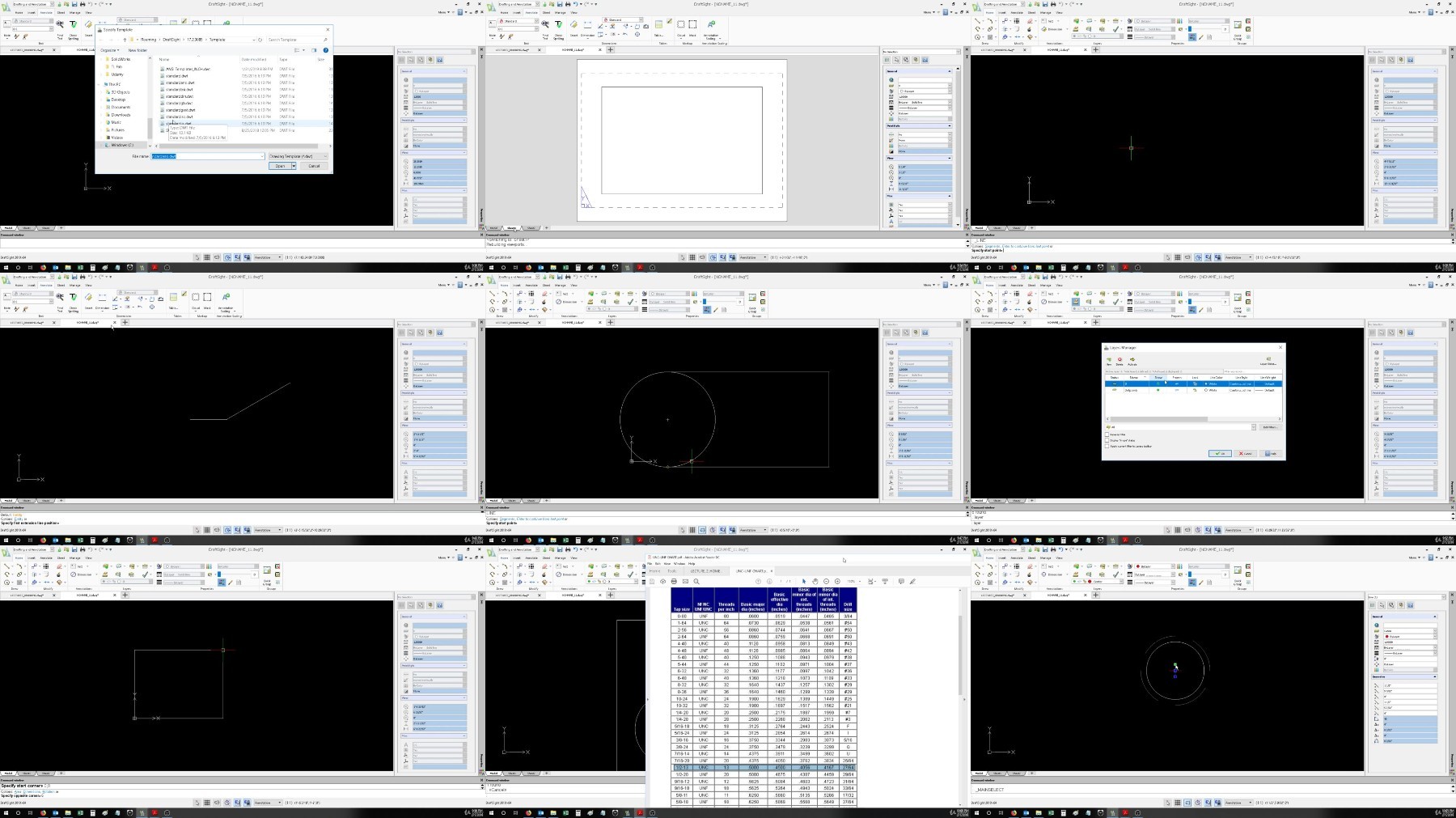The width and height of the screenshot is (1456, 818).
Task: Go to previous page in Acrobat toolbar
Action: (x=758, y=581)
